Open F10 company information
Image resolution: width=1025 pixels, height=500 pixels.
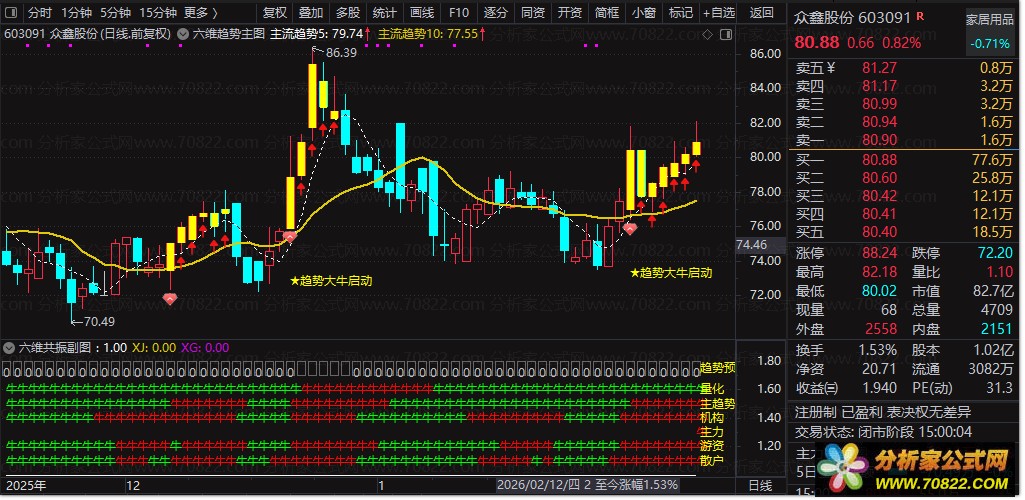tap(459, 12)
